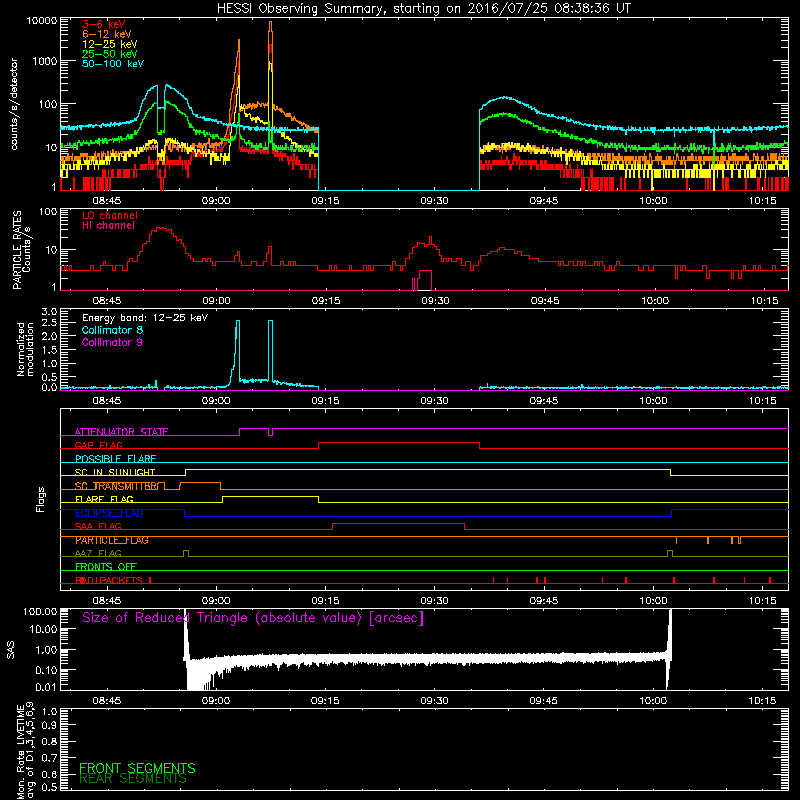Click the 08:45 tick under the flags panel
The image size is (800, 800).
pyautogui.click(x=107, y=601)
